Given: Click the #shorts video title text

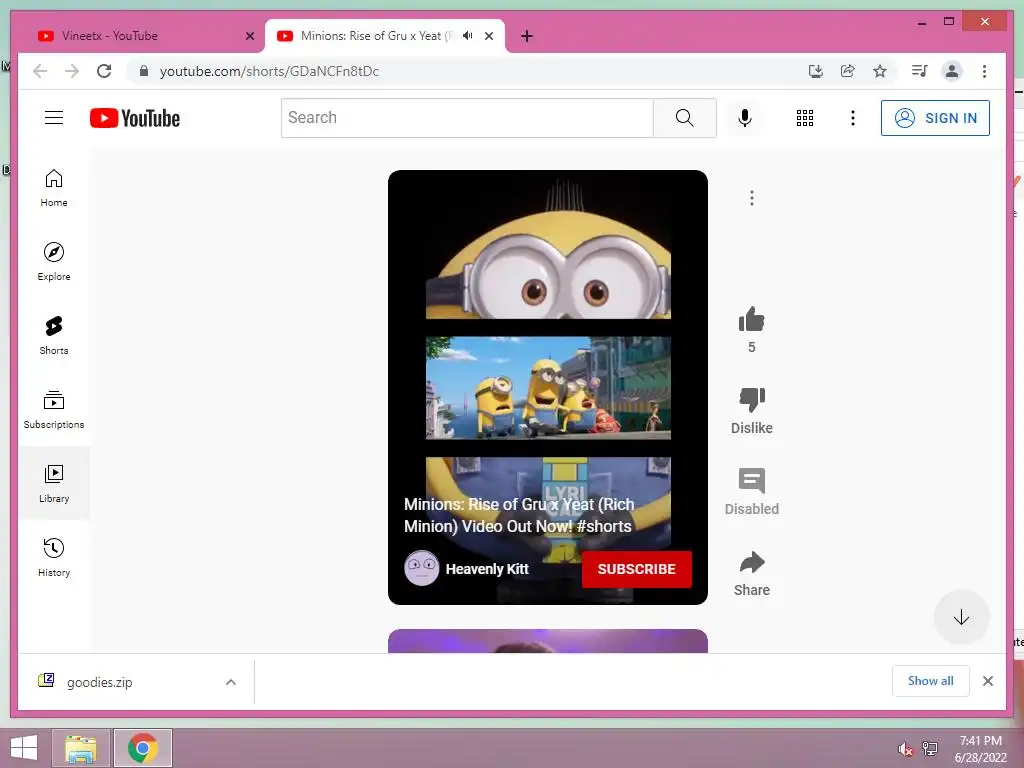Looking at the screenshot, I should click(519, 515).
